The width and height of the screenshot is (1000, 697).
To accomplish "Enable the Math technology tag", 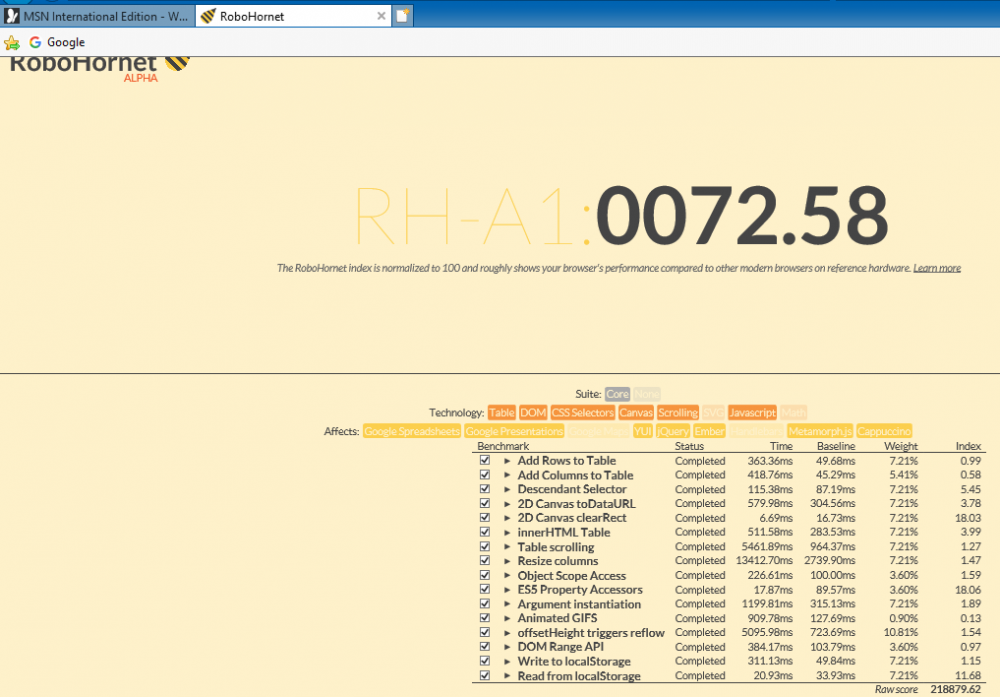I will [x=793, y=413].
